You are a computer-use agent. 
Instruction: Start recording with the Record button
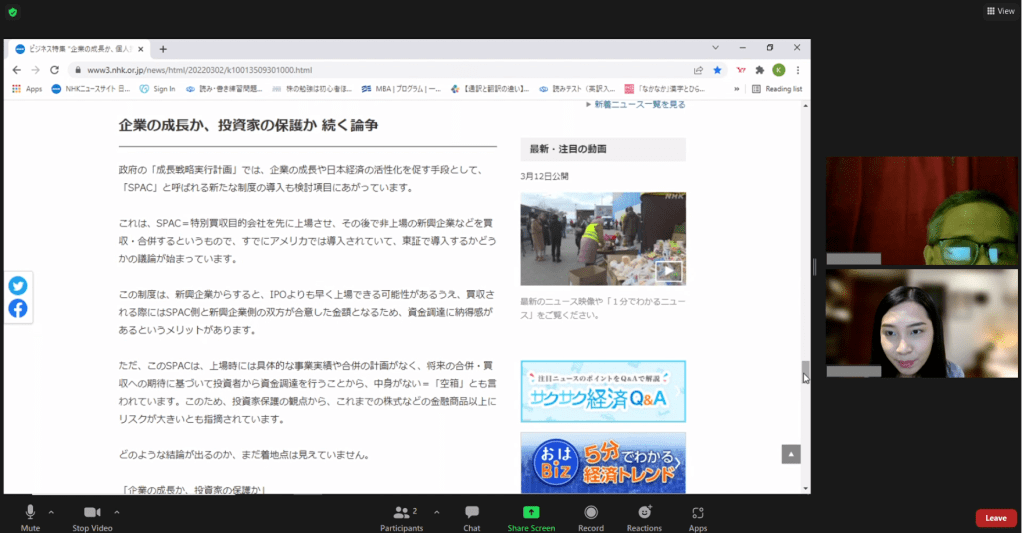[591, 515]
